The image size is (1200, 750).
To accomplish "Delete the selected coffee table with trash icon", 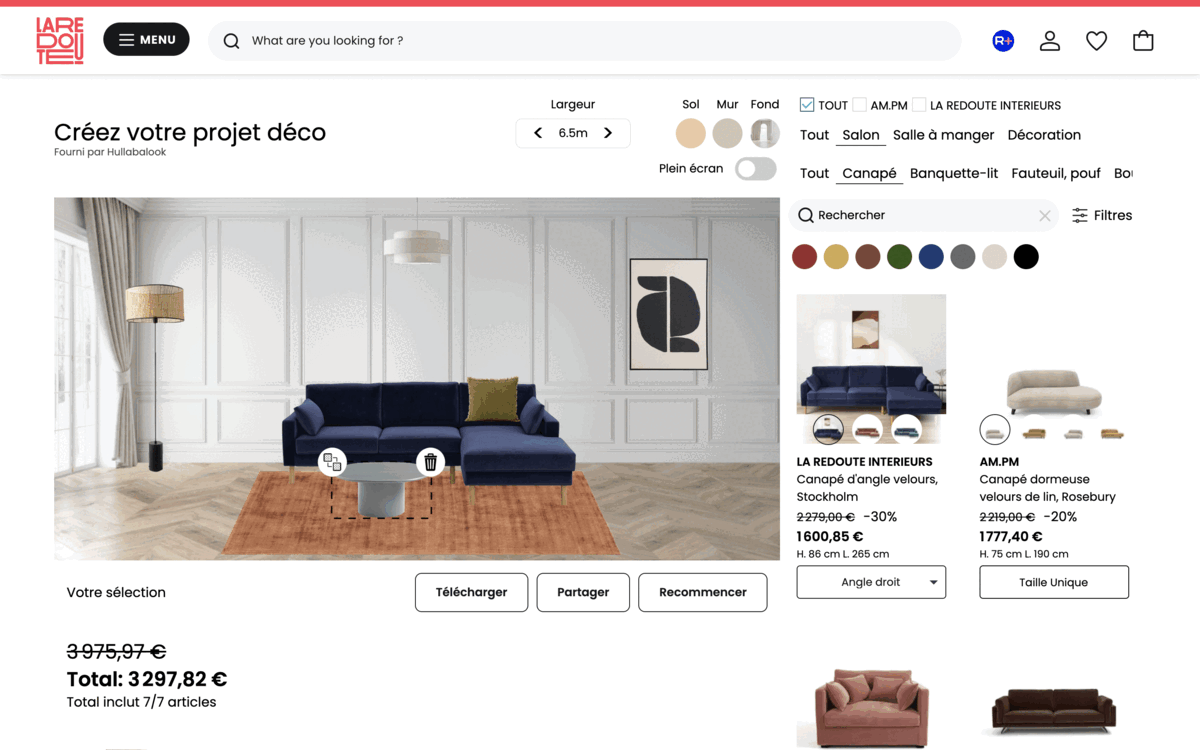I will click(430, 462).
